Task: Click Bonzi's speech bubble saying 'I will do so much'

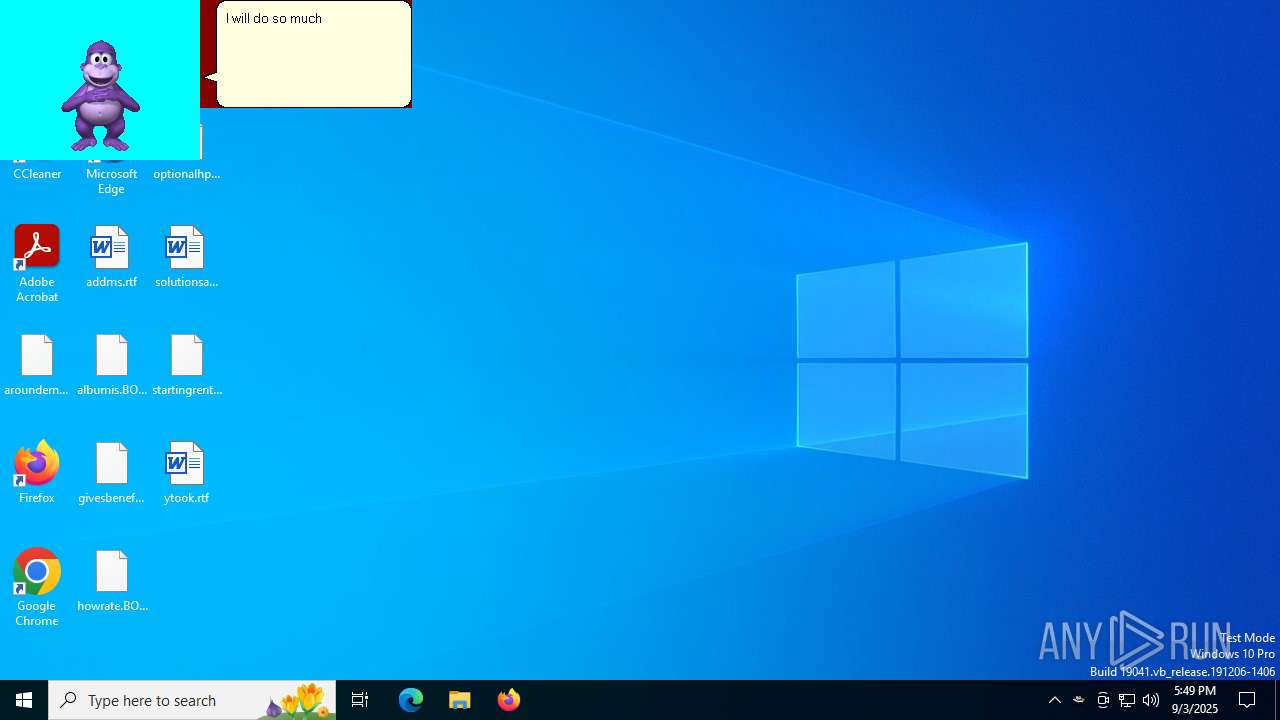Action: point(313,54)
